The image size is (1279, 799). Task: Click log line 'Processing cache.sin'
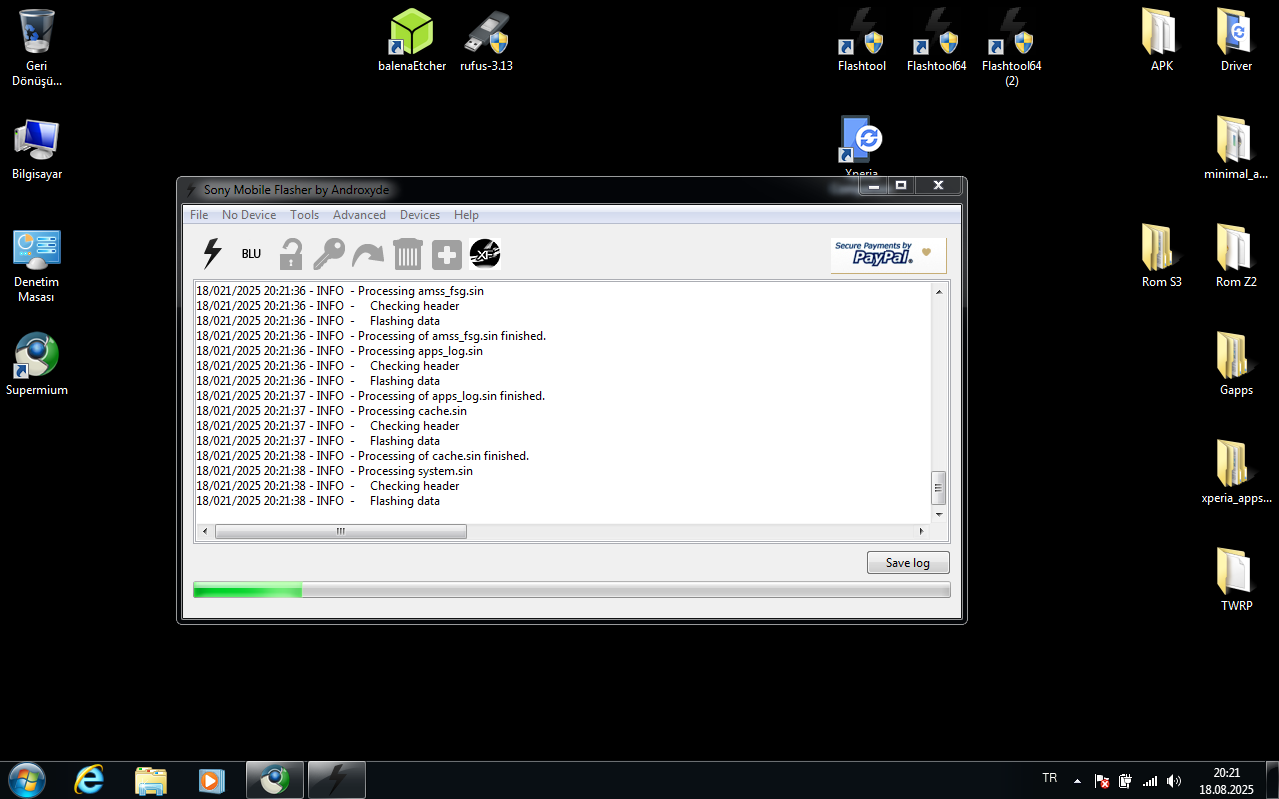pos(412,411)
